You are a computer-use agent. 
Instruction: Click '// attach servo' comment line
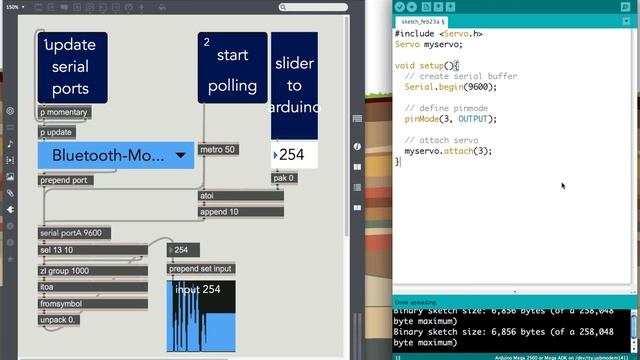pyautogui.click(x=441, y=140)
